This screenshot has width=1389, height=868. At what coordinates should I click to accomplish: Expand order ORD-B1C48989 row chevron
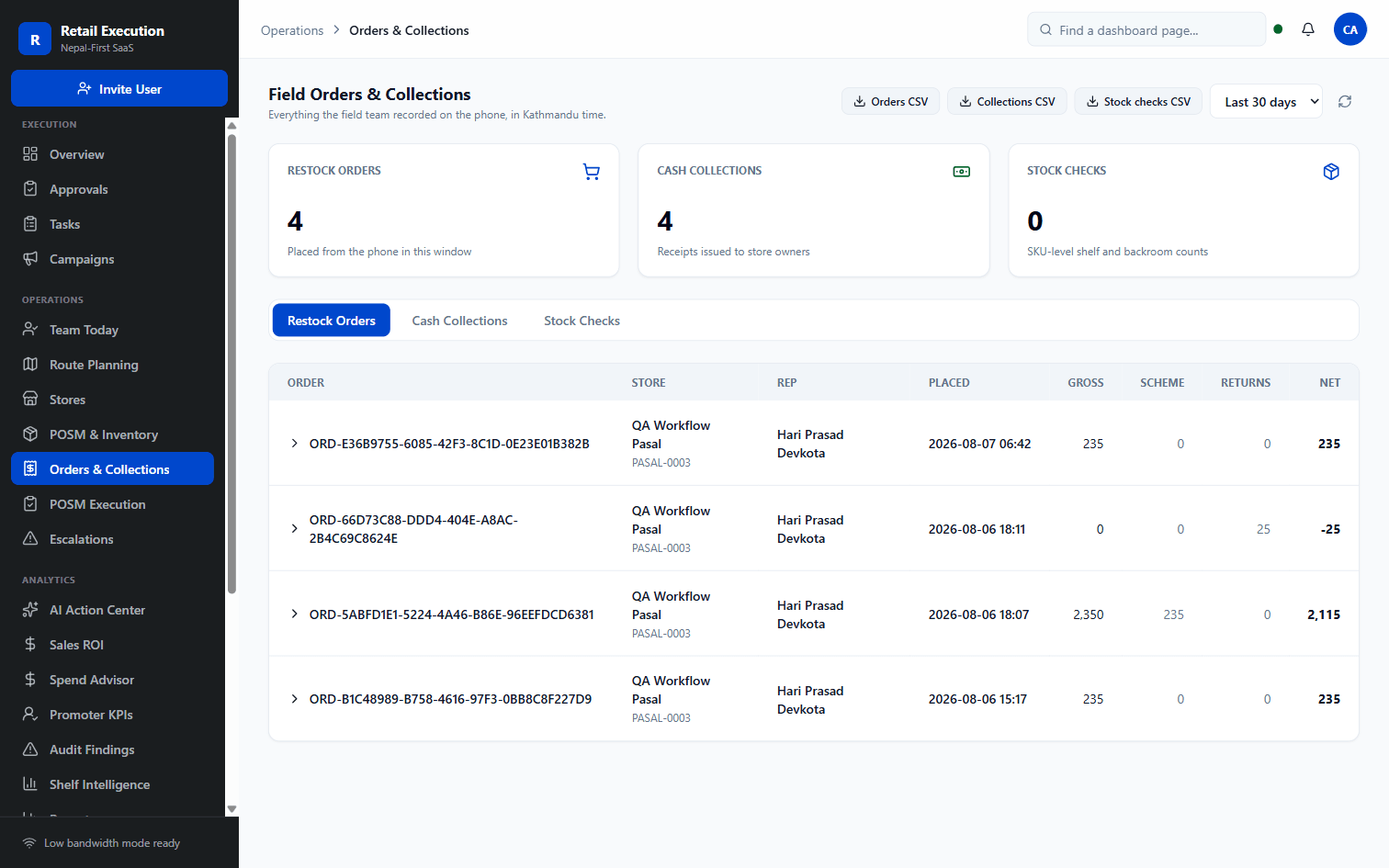click(x=294, y=699)
